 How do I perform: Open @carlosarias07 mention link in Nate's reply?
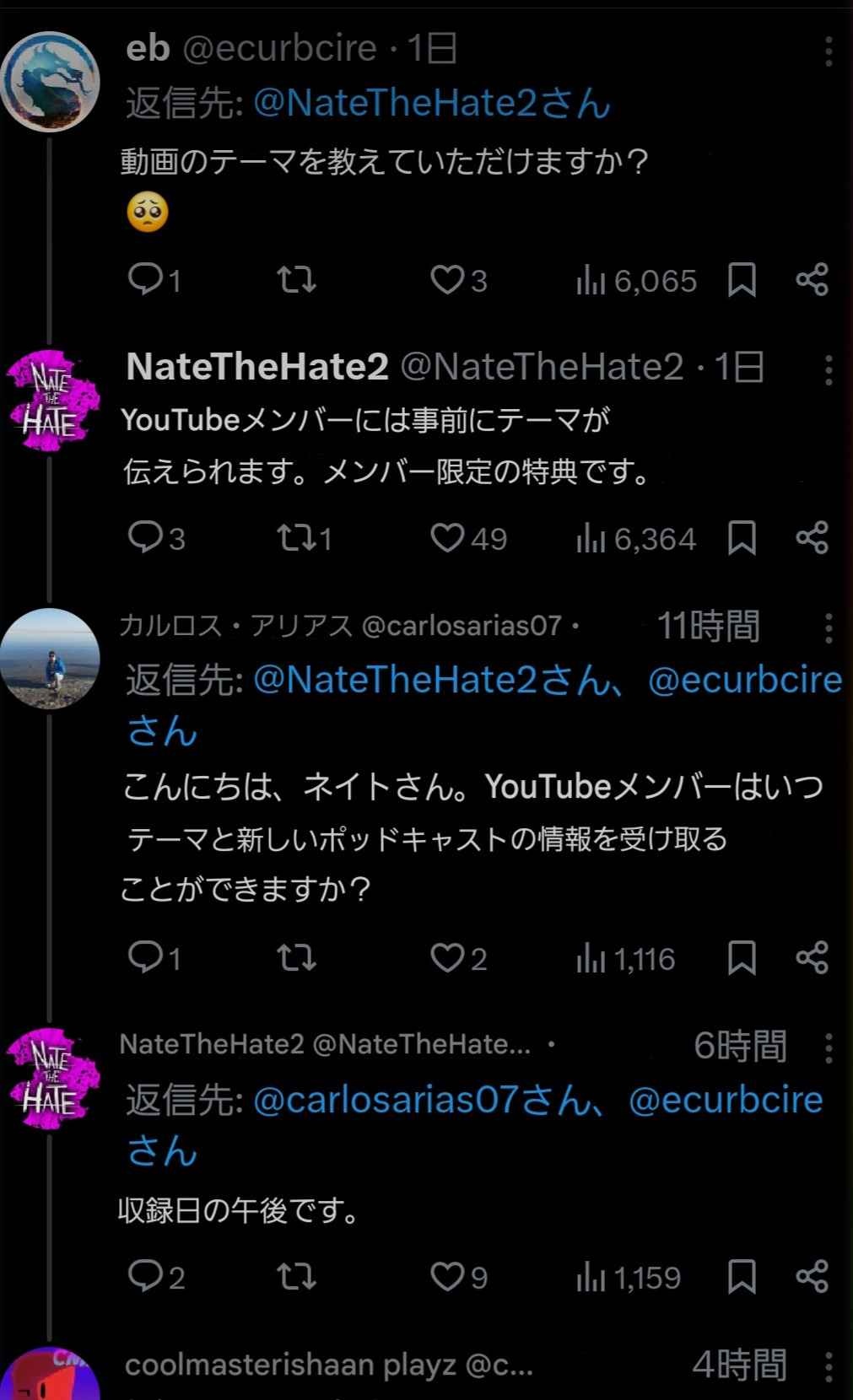(x=385, y=1100)
